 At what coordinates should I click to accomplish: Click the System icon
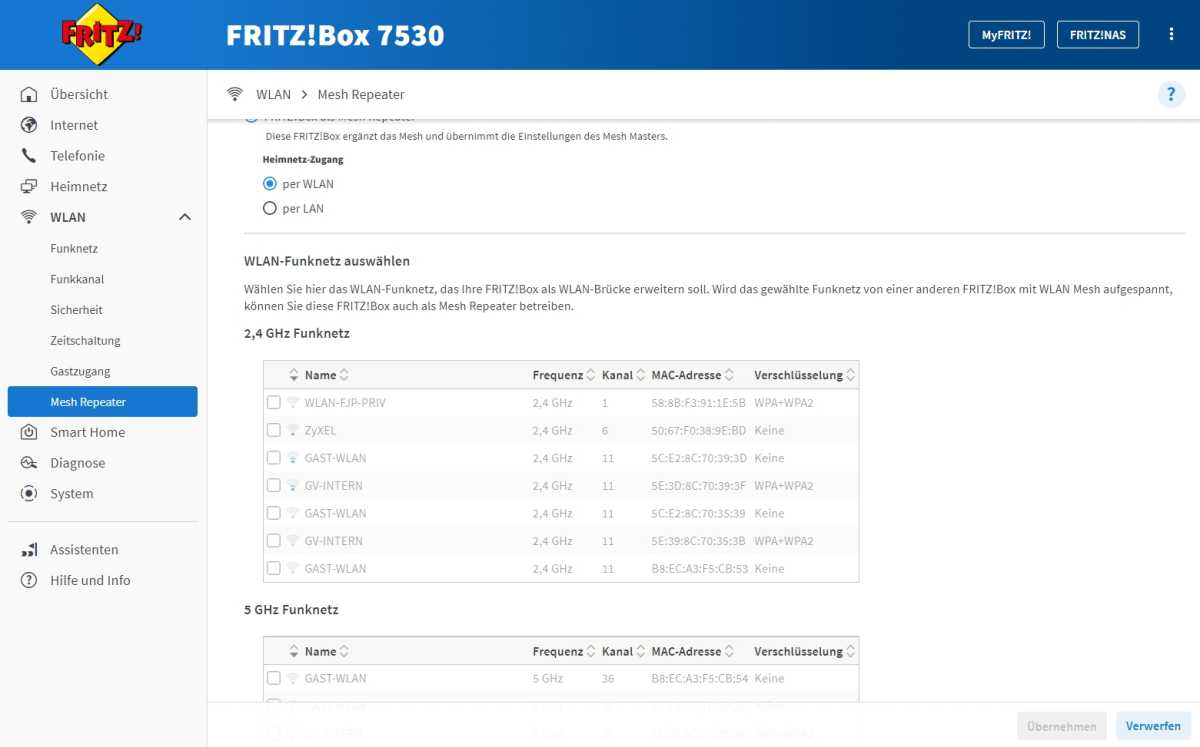[29, 494]
